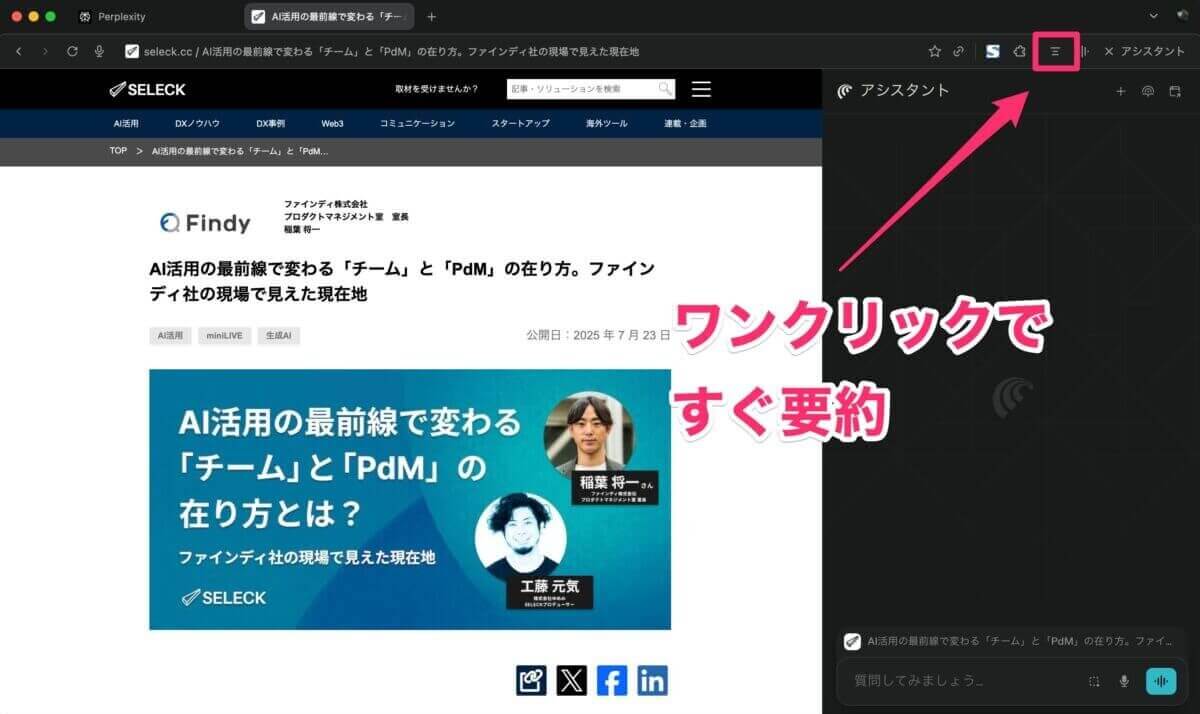Open the extensions puzzle-piece menu
Viewport: 1200px width, 714px height.
tap(1020, 51)
